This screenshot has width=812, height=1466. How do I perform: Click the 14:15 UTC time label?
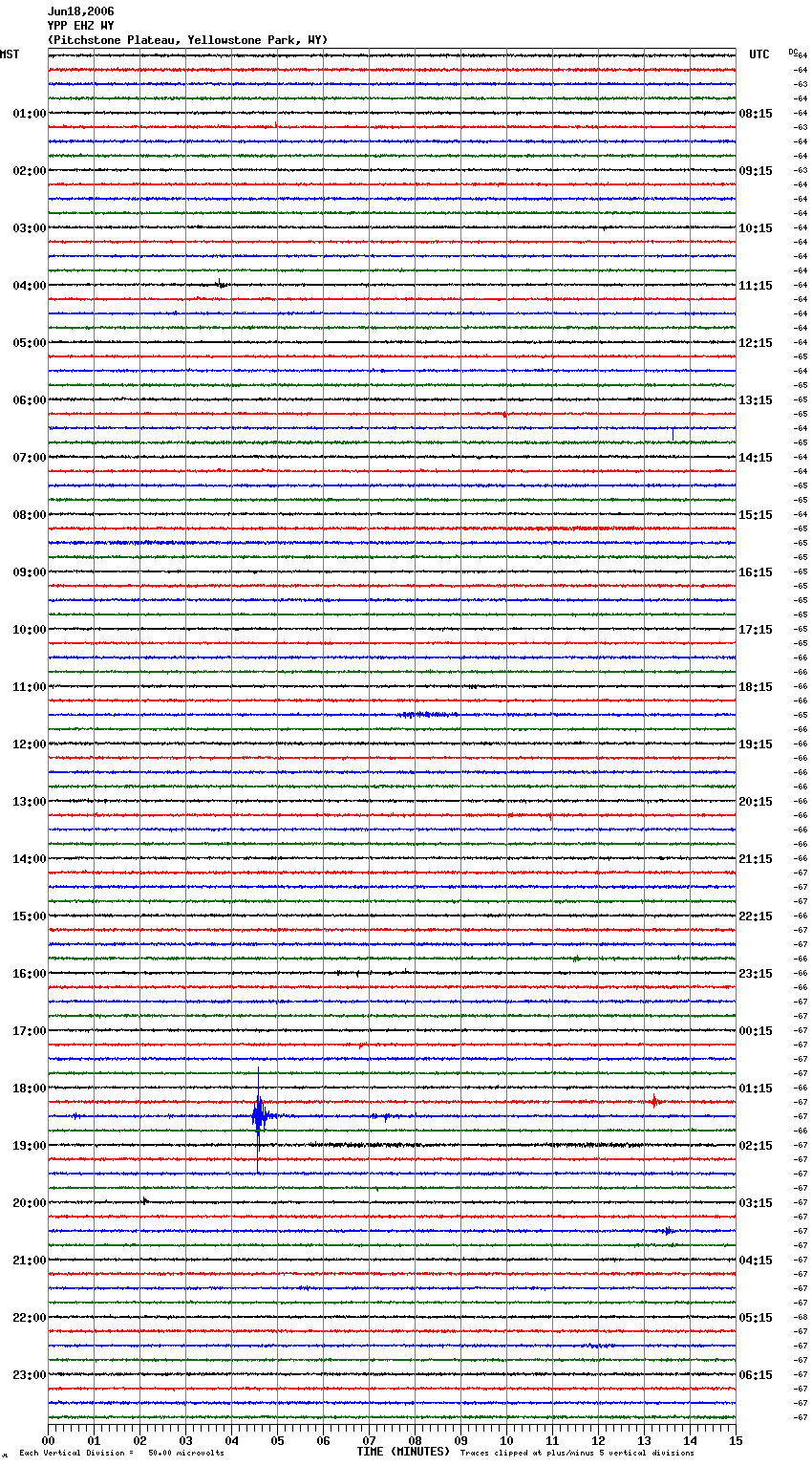coord(756,458)
